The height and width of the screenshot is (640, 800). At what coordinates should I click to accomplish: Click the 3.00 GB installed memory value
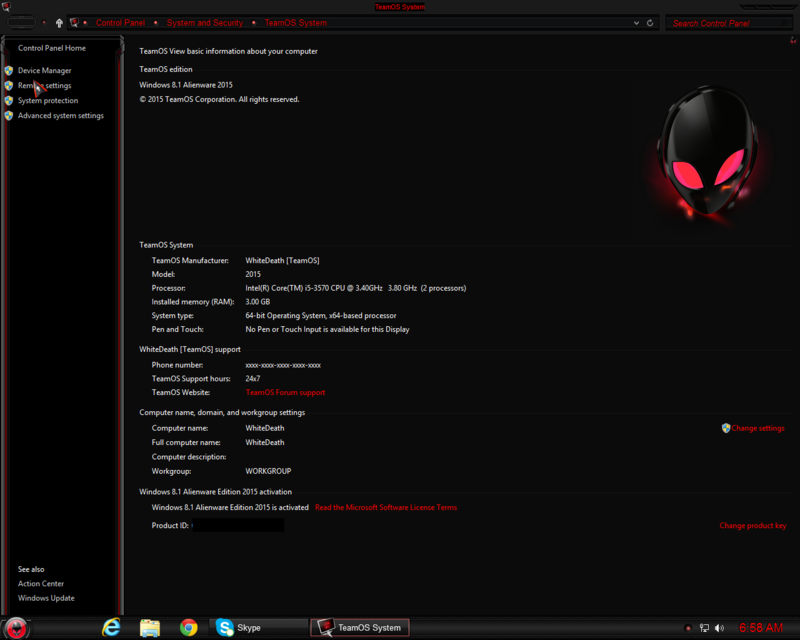pyautogui.click(x=258, y=302)
